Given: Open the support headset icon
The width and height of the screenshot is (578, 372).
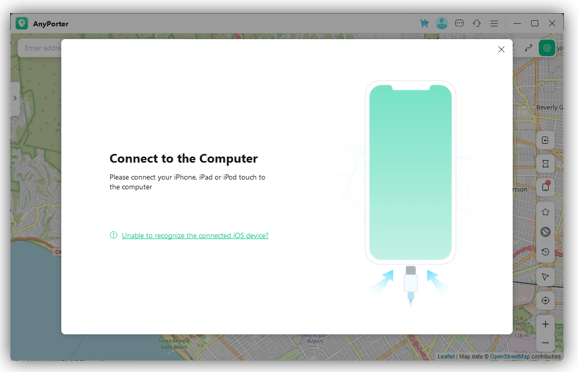Looking at the screenshot, I should (x=477, y=24).
